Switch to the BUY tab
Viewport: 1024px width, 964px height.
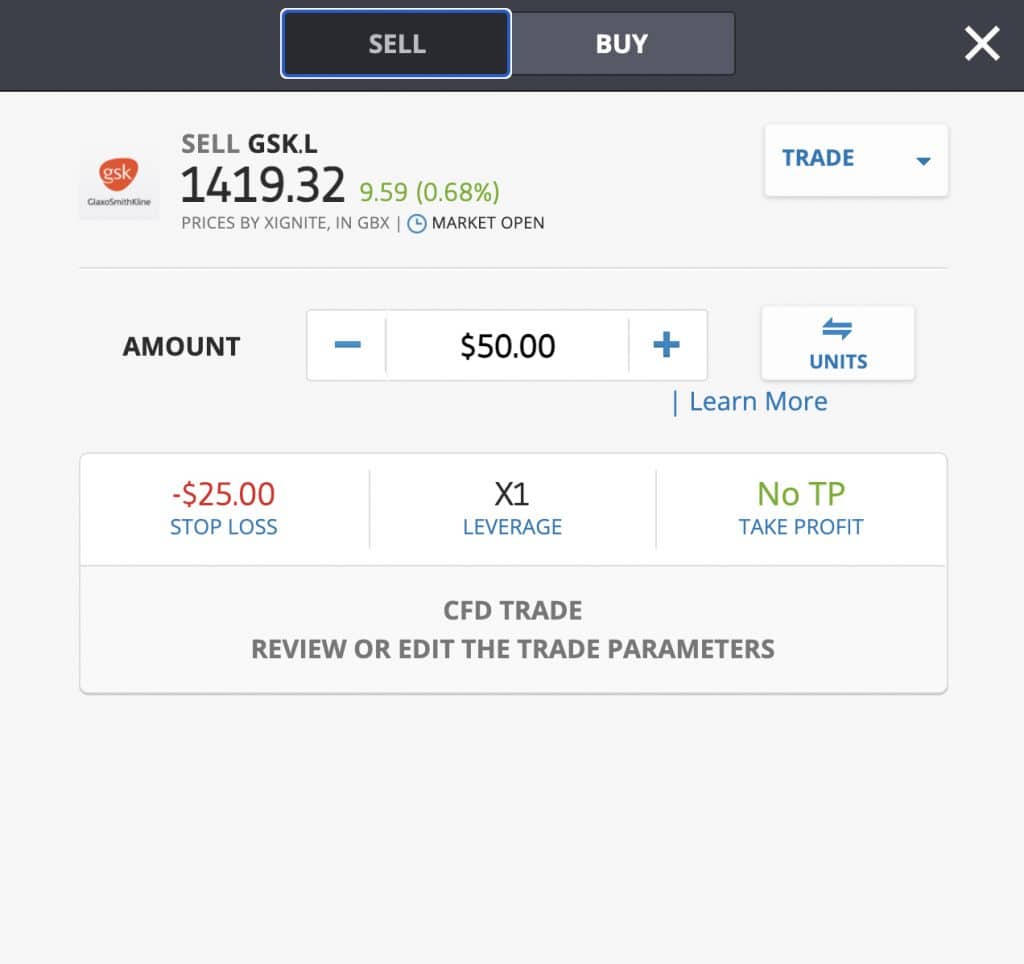tap(622, 44)
